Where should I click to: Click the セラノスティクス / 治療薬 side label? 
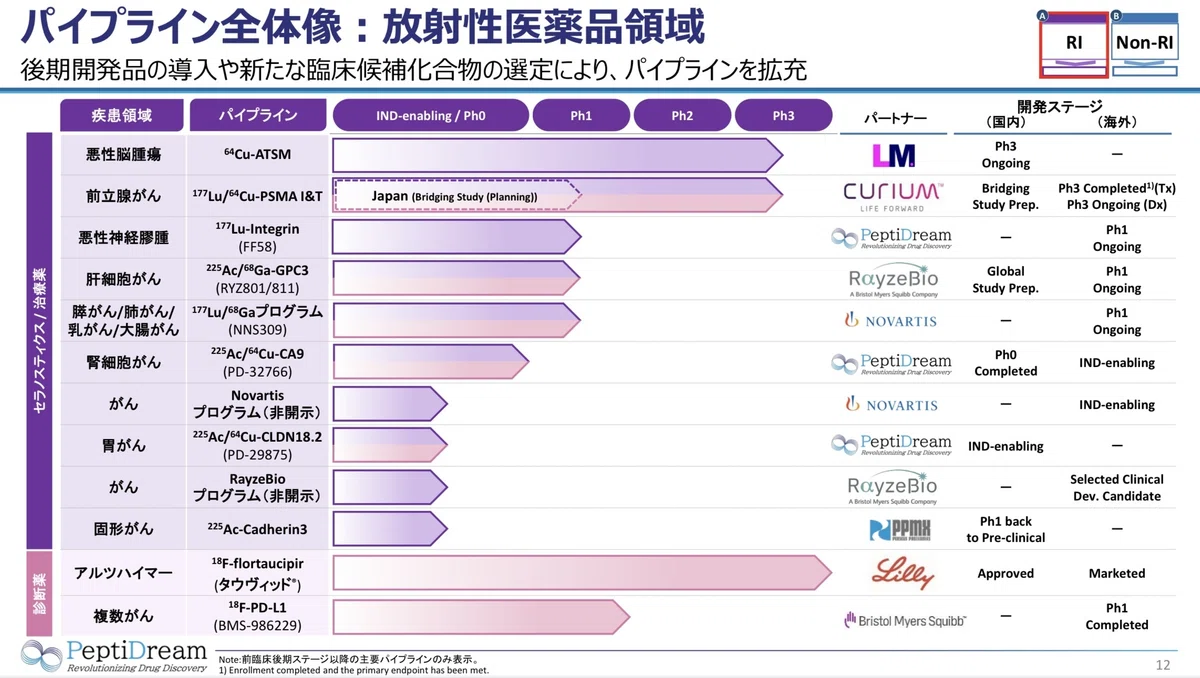pos(38,342)
